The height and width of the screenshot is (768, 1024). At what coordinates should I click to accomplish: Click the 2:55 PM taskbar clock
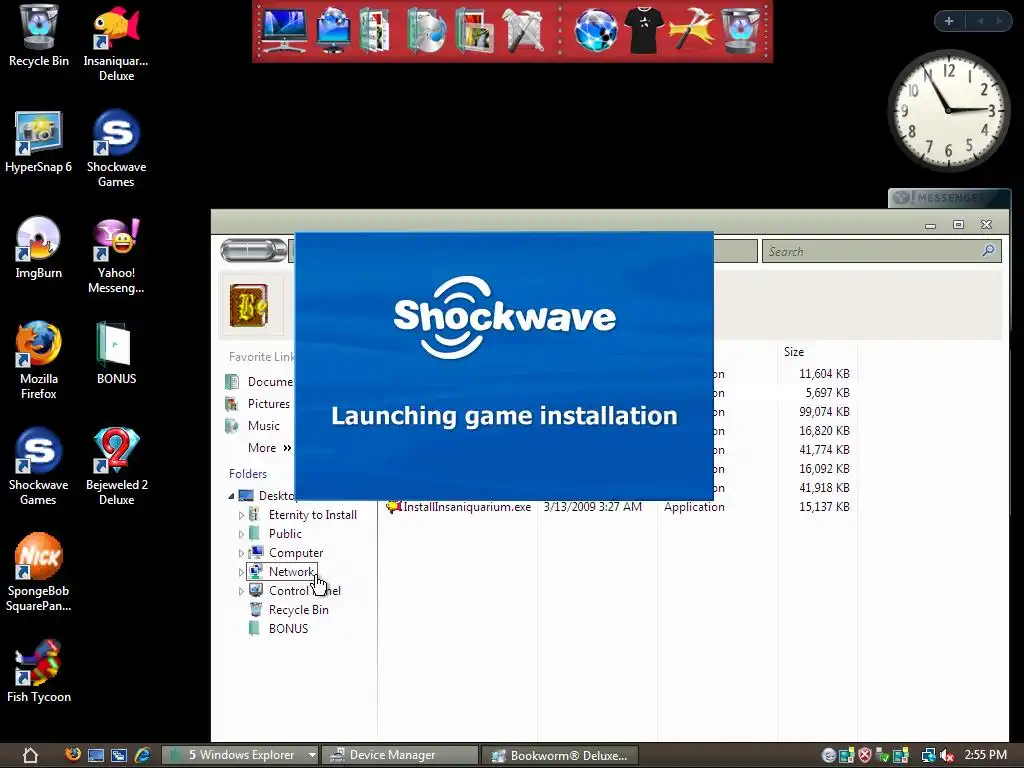[x=985, y=755]
